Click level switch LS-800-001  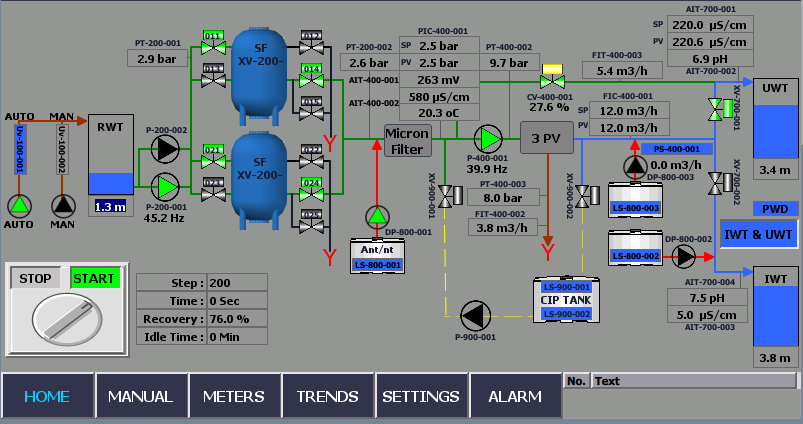[x=377, y=265]
